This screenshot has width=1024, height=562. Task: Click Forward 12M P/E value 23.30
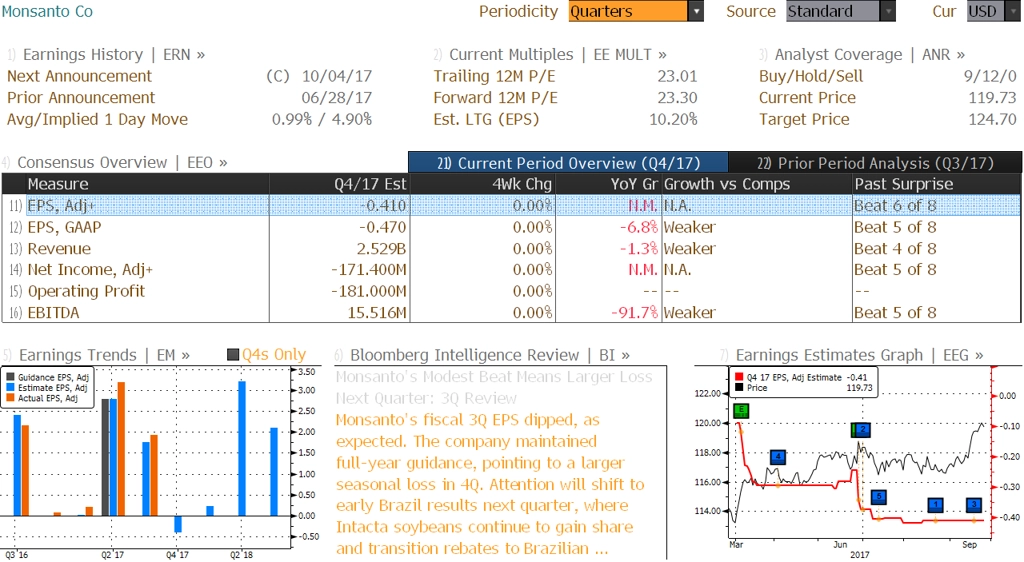pos(677,98)
